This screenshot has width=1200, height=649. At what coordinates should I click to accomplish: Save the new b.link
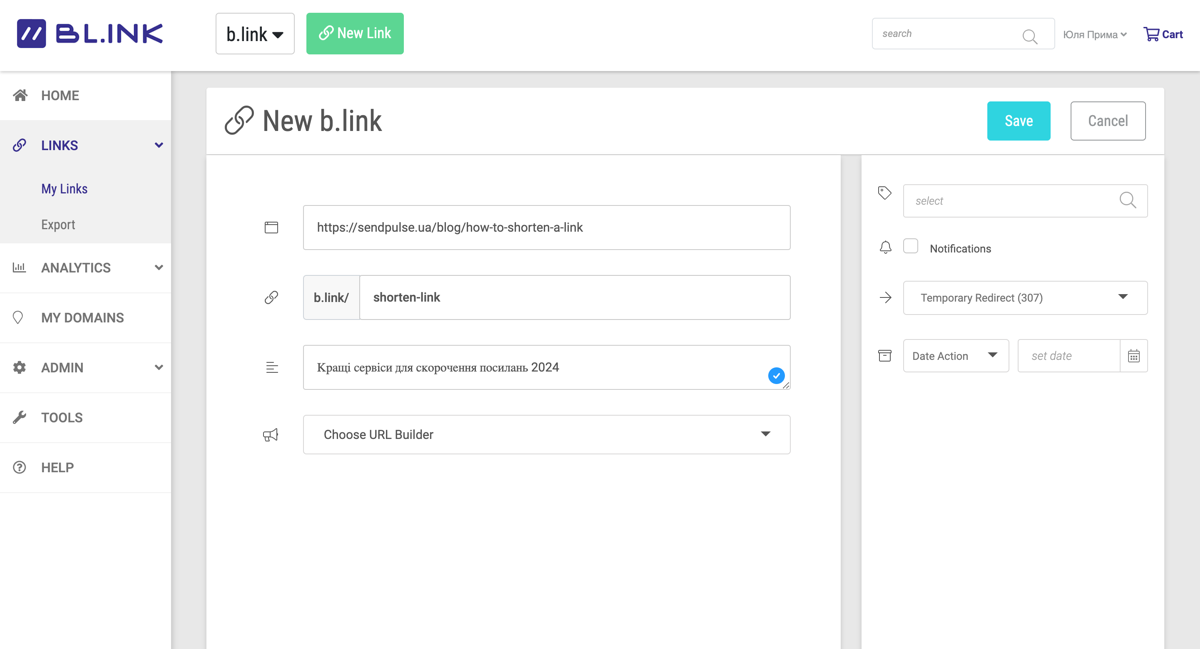(1018, 120)
